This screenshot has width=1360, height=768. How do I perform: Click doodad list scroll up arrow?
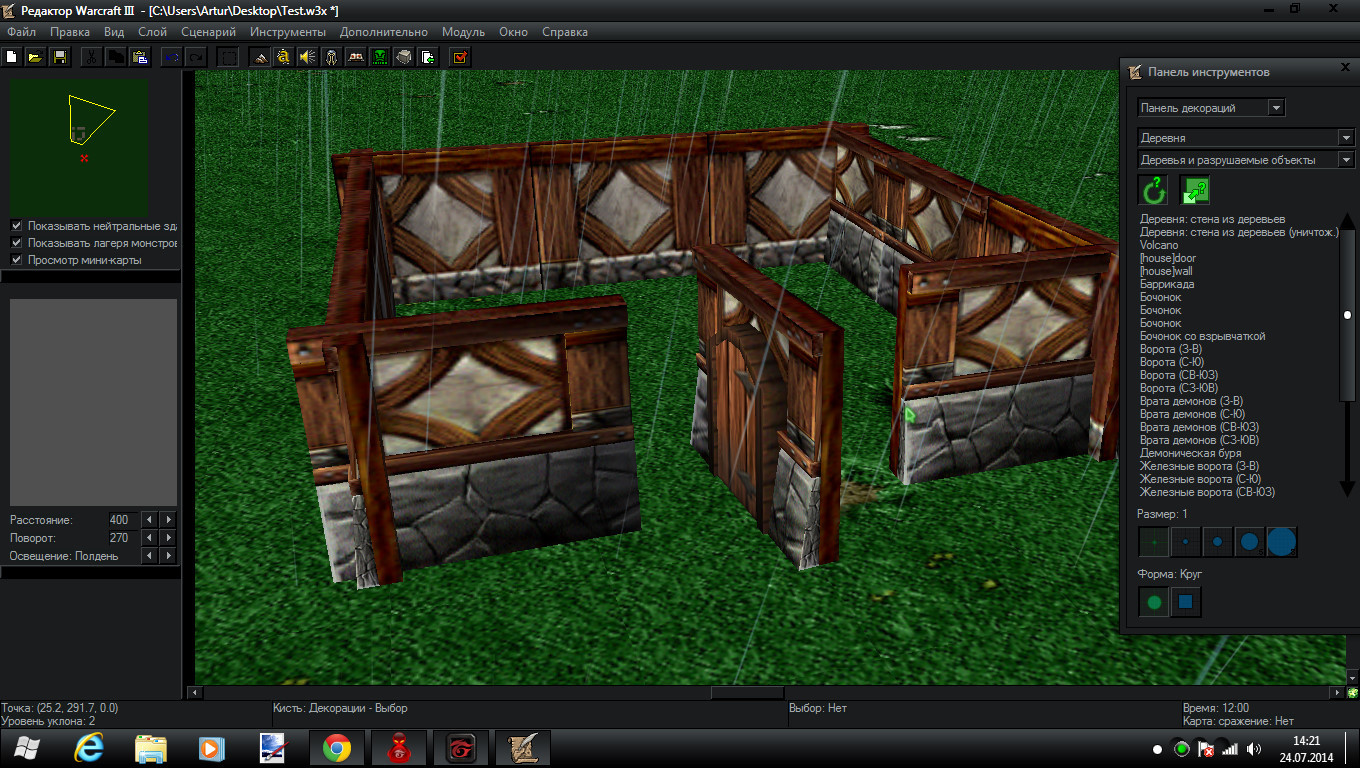click(x=1348, y=221)
